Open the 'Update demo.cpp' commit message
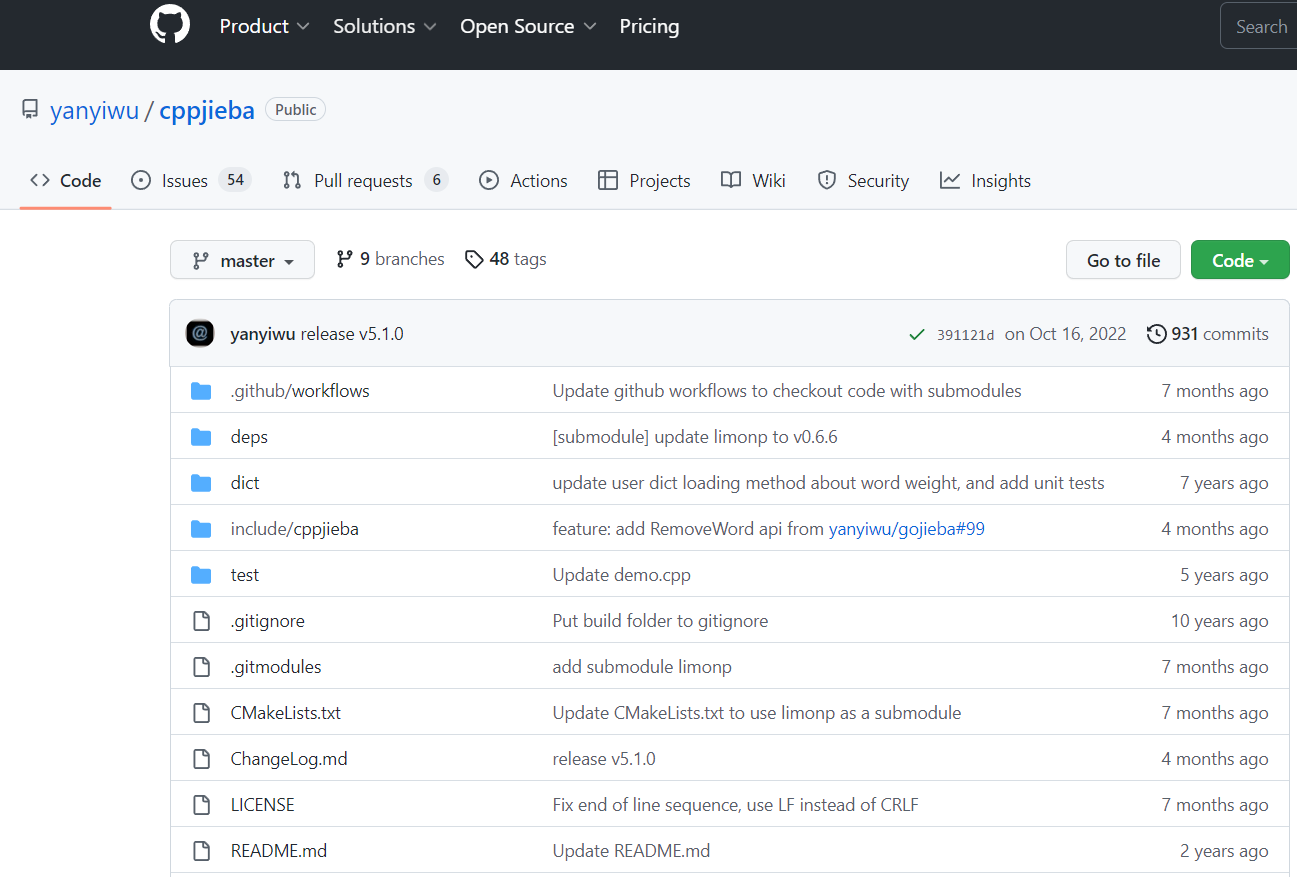 [x=622, y=575]
